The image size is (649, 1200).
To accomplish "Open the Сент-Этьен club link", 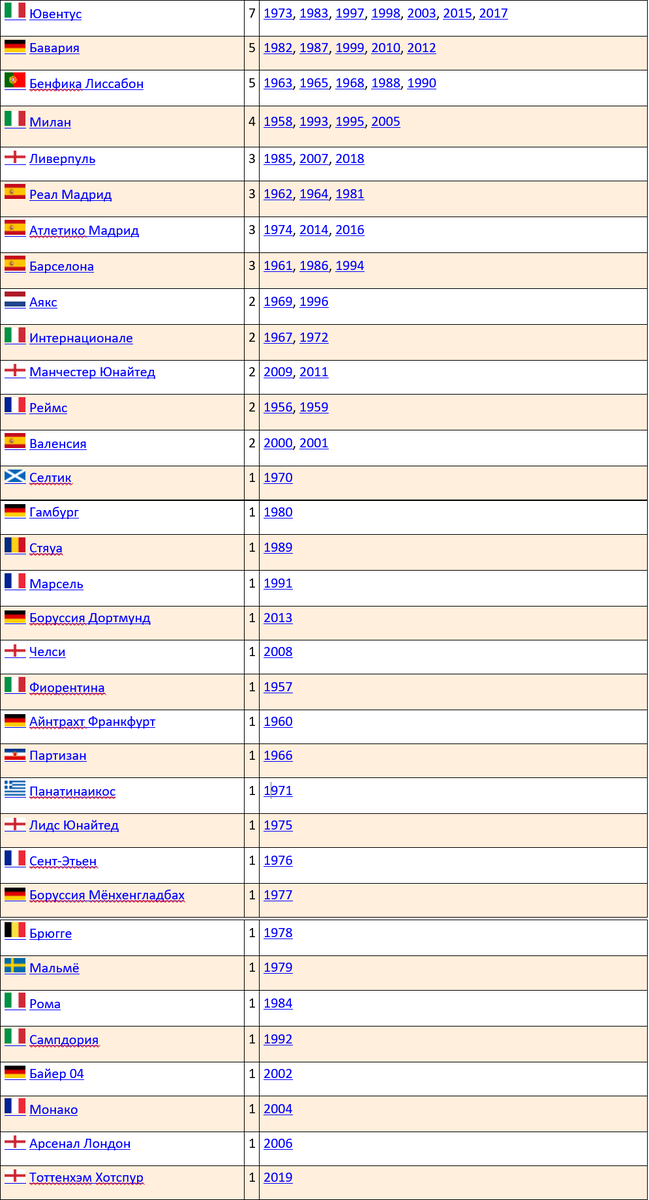I will 63,861.
